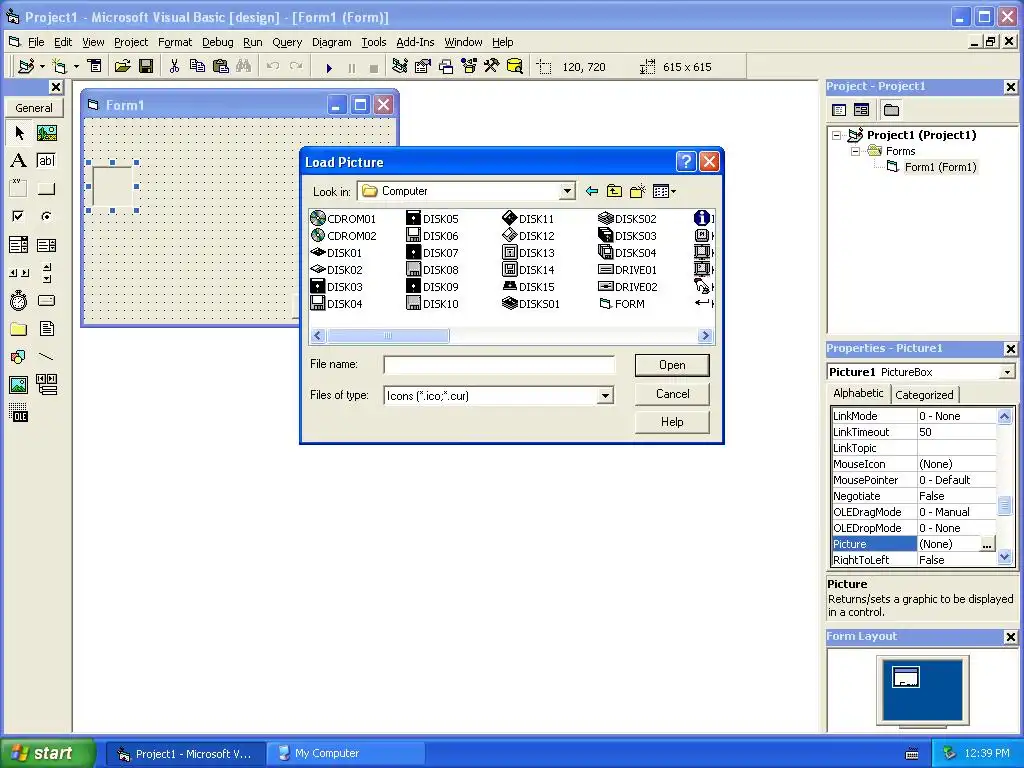Switch to the Categorized tab
Screen dimensions: 1024x768
click(923, 395)
